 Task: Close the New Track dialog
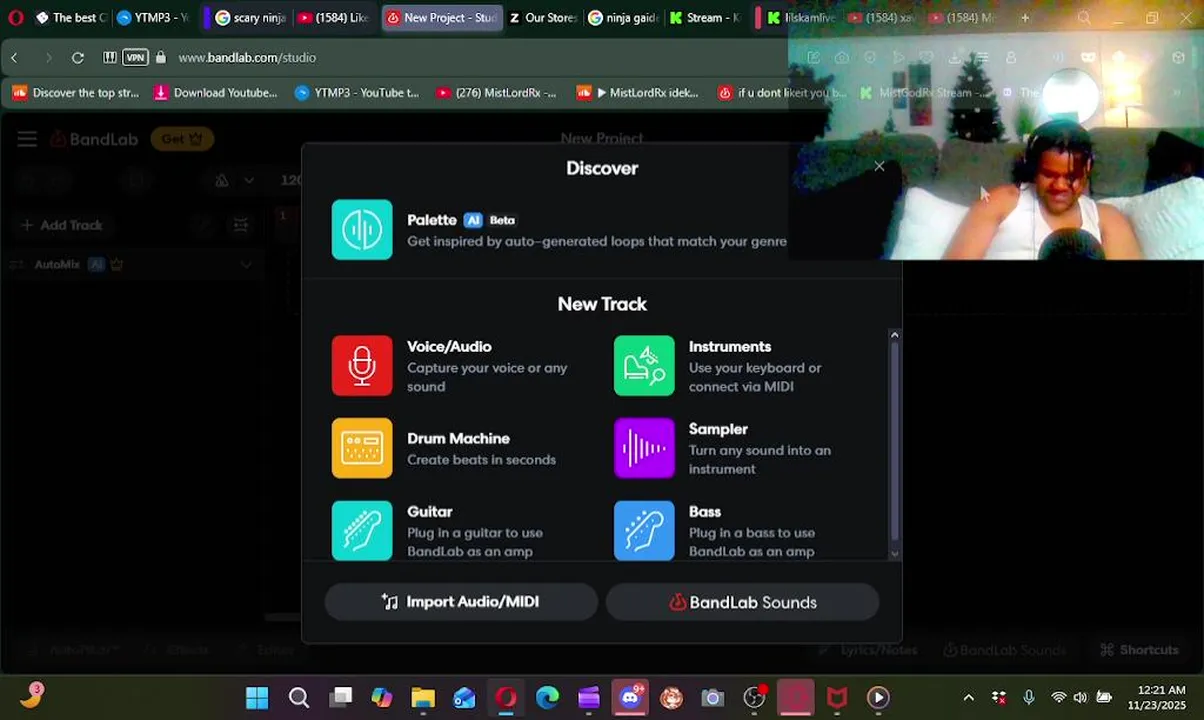(879, 166)
